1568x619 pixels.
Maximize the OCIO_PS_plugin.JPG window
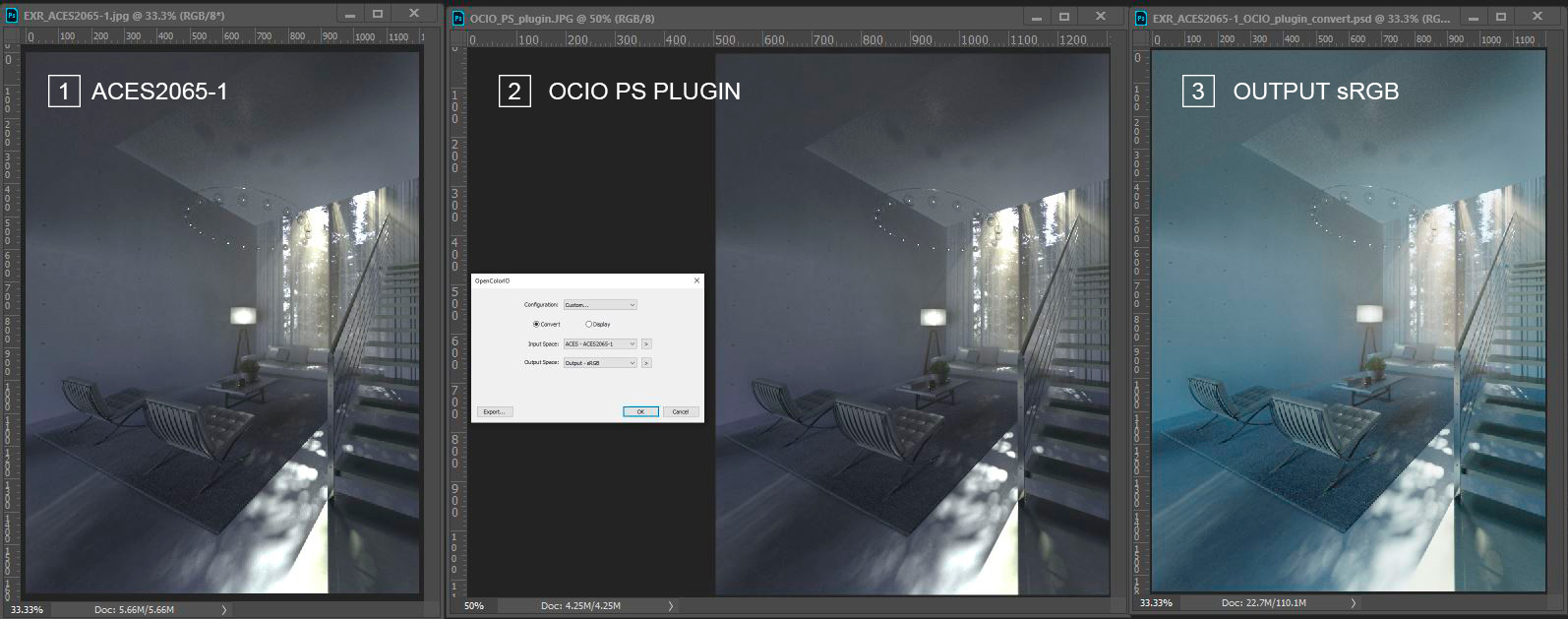[1064, 17]
